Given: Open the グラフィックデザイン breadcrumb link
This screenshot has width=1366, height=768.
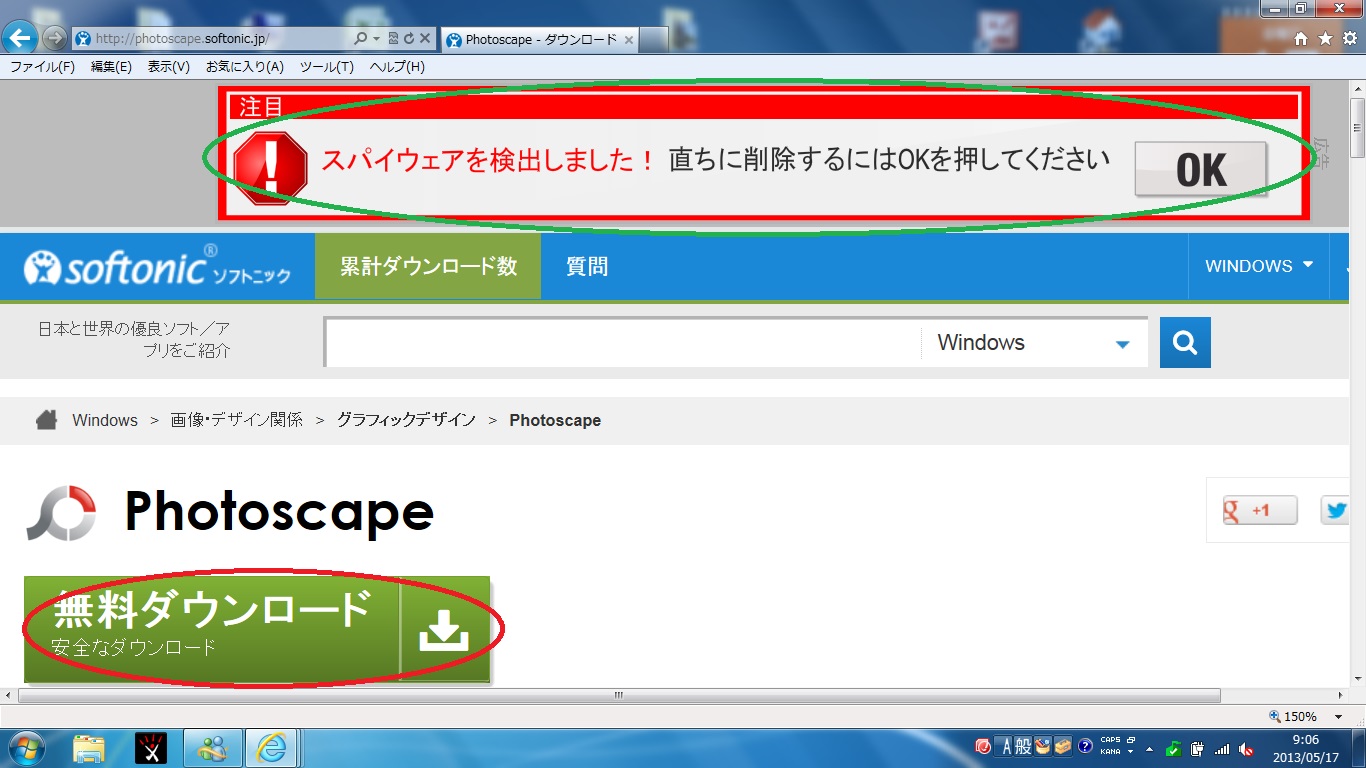Looking at the screenshot, I should (x=406, y=420).
